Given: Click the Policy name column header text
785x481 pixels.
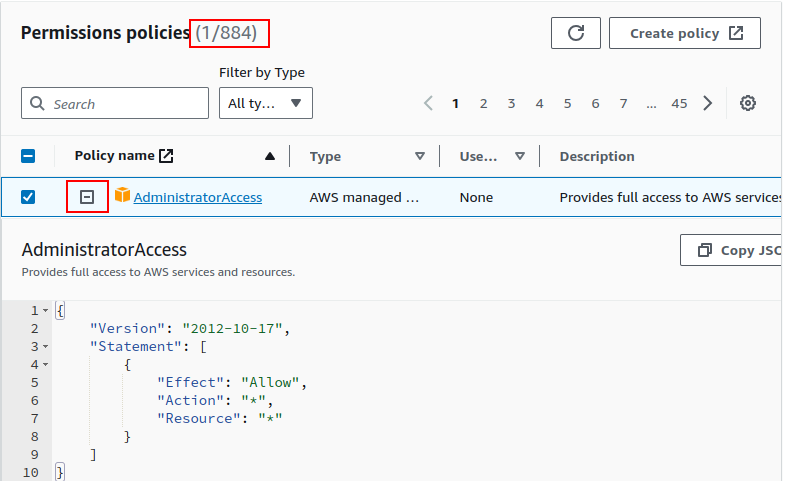Looking at the screenshot, I should 114,156.
